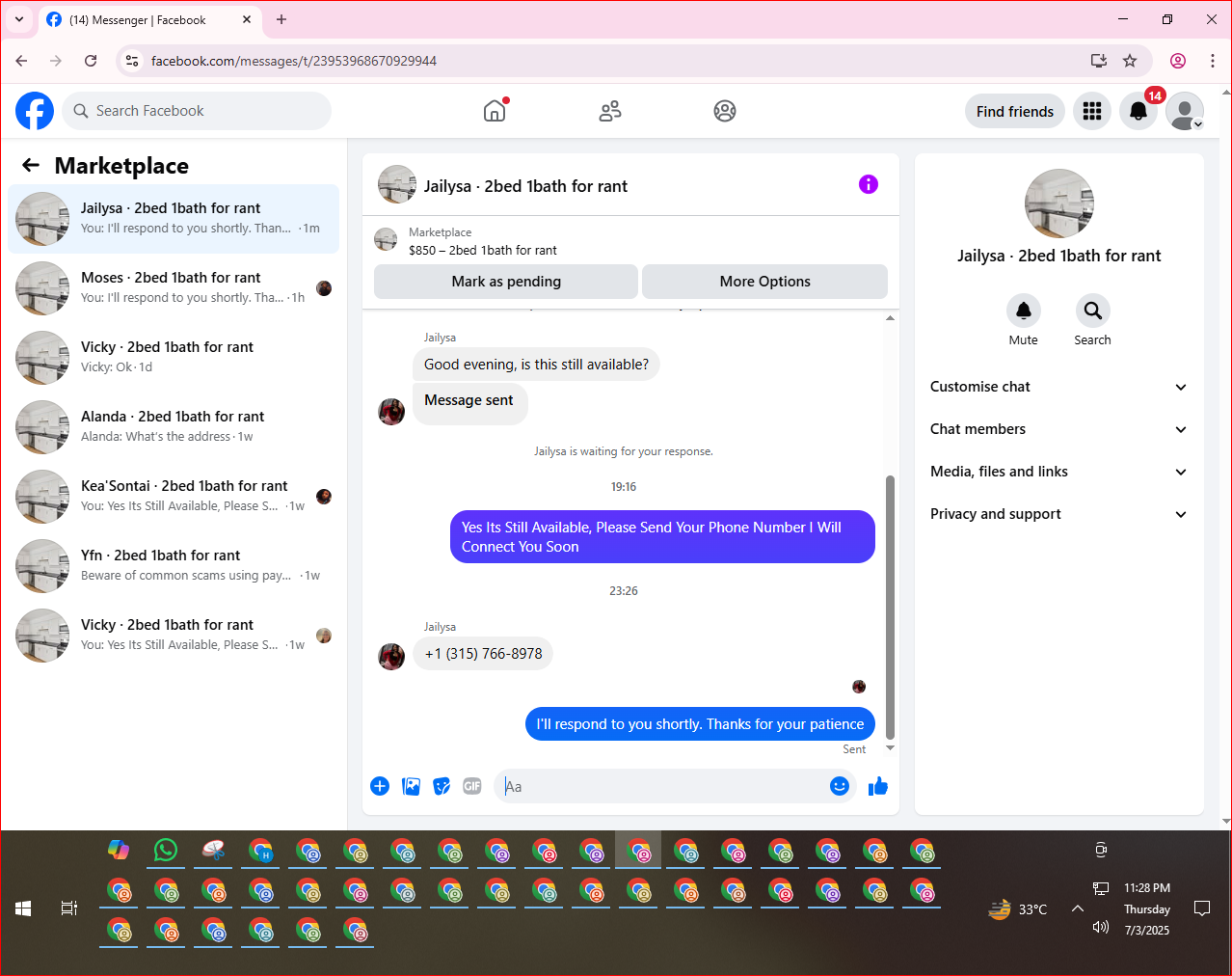Open the Windows notification center
This screenshot has height=976, width=1232.
[x=1202, y=908]
